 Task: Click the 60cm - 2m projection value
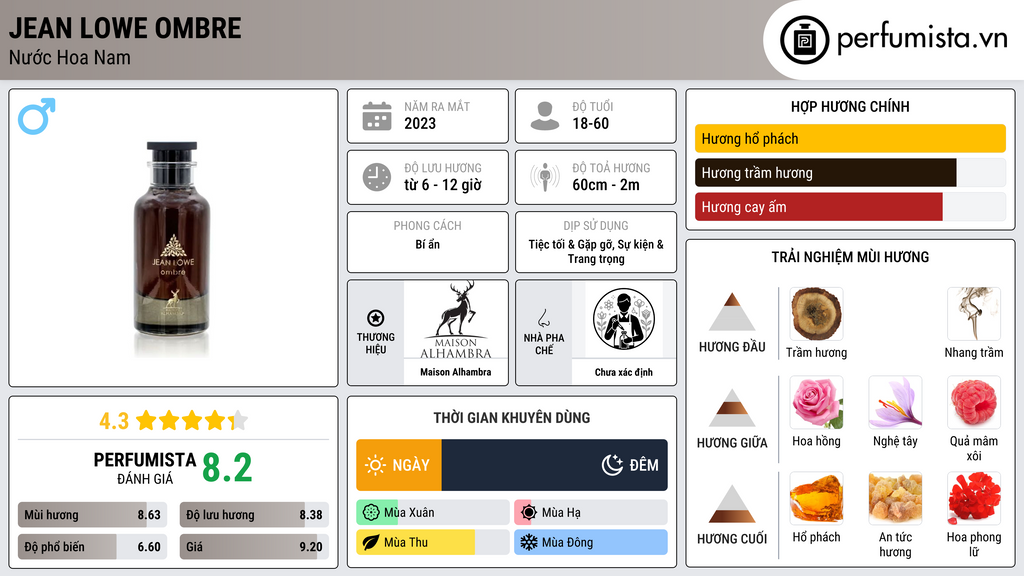[606, 185]
